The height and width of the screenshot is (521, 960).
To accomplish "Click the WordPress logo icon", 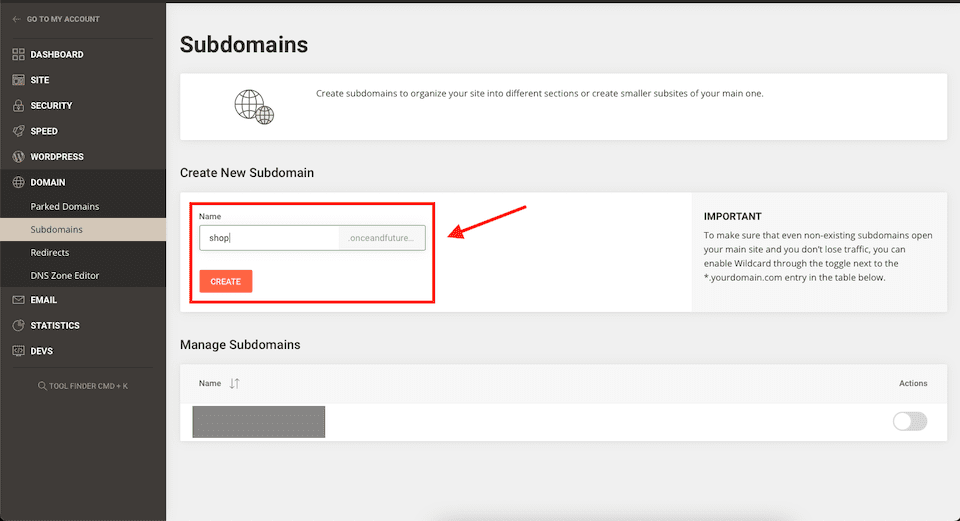I will (18, 157).
